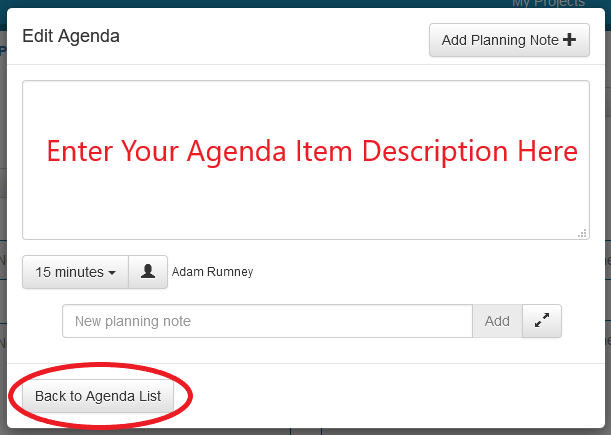Viewport: 611px width, 435px height.
Task: Expand planning note editor with arrows icon
Action: pos(542,321)
